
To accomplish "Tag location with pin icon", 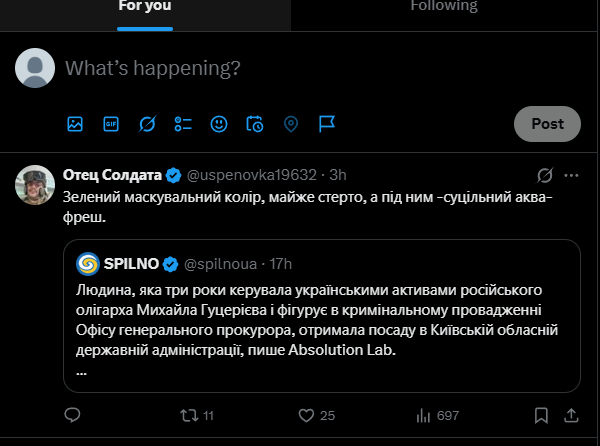I will click(291, 124).
